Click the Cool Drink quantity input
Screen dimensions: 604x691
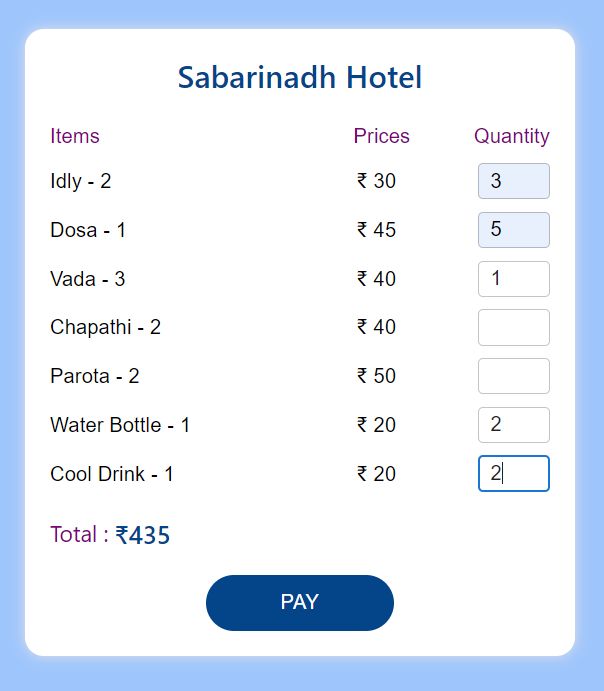(514, 473)
